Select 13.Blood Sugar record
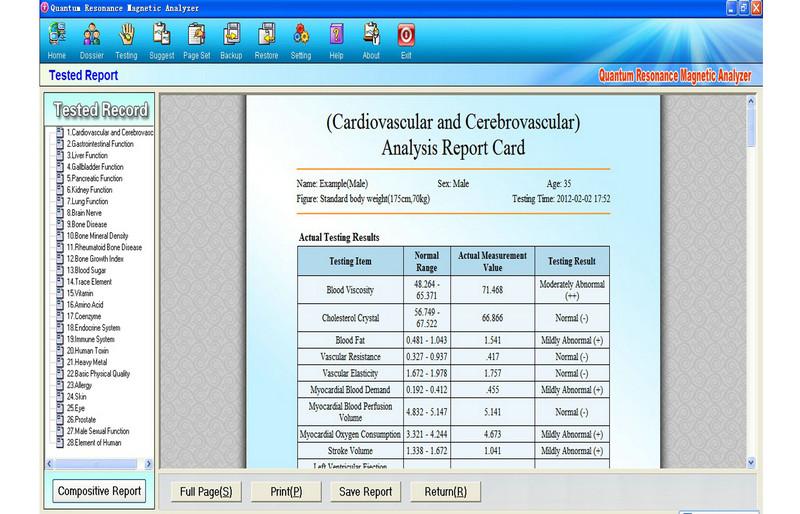The height and width of the screenshot is (514, 800). pos(86,270)
